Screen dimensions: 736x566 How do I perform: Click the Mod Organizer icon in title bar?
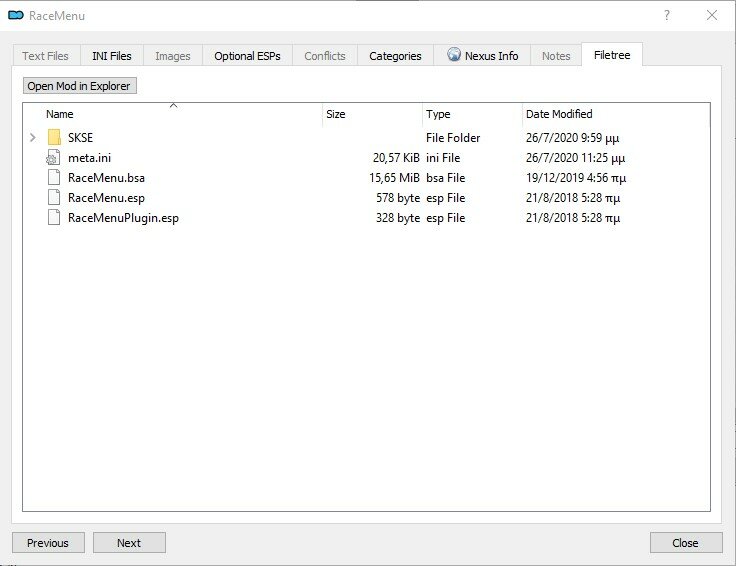(x=16, y=15)
